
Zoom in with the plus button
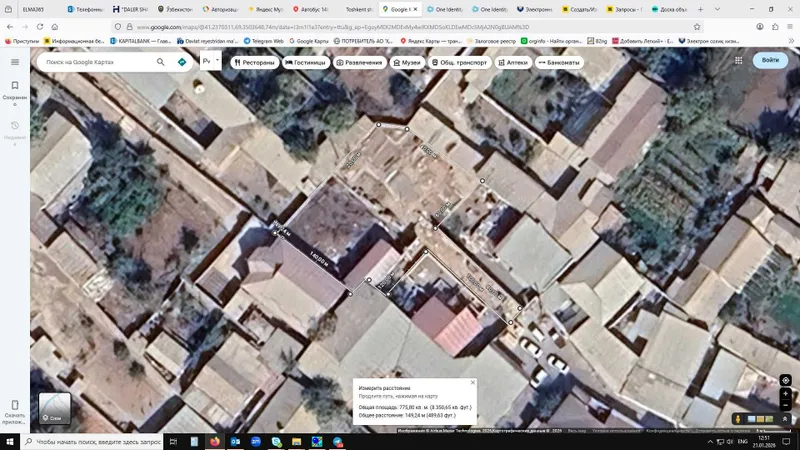click(785, 393)
